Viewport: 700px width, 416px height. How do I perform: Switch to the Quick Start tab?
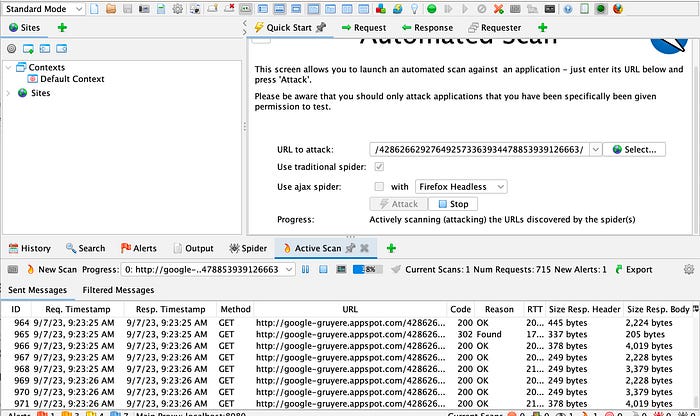289,27
